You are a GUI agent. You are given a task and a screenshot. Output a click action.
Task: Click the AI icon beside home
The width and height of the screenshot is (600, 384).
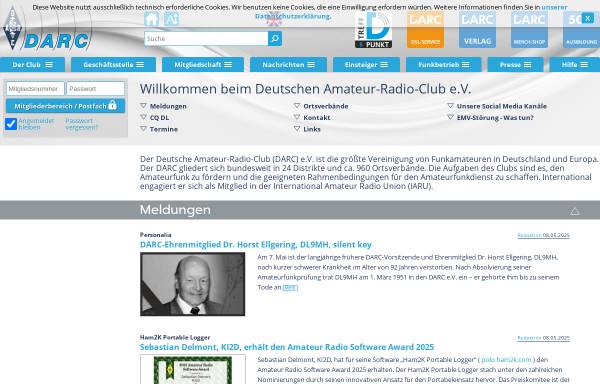[171, 19]
